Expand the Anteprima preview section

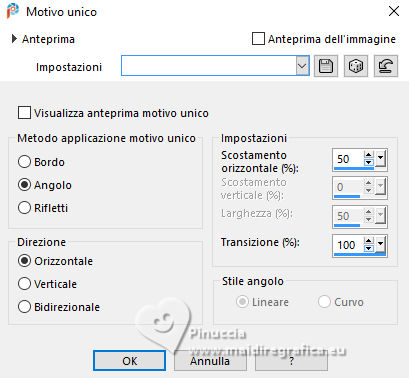pyautogui.click(x=14, y=39)
